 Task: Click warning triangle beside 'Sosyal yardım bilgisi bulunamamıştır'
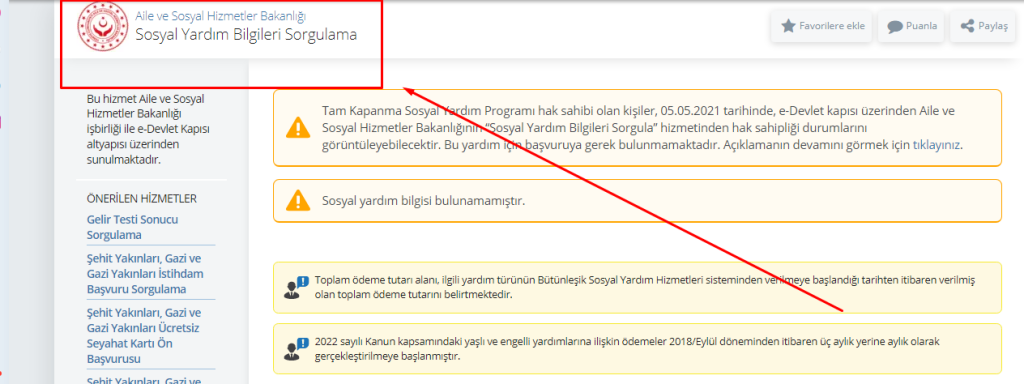298,200
